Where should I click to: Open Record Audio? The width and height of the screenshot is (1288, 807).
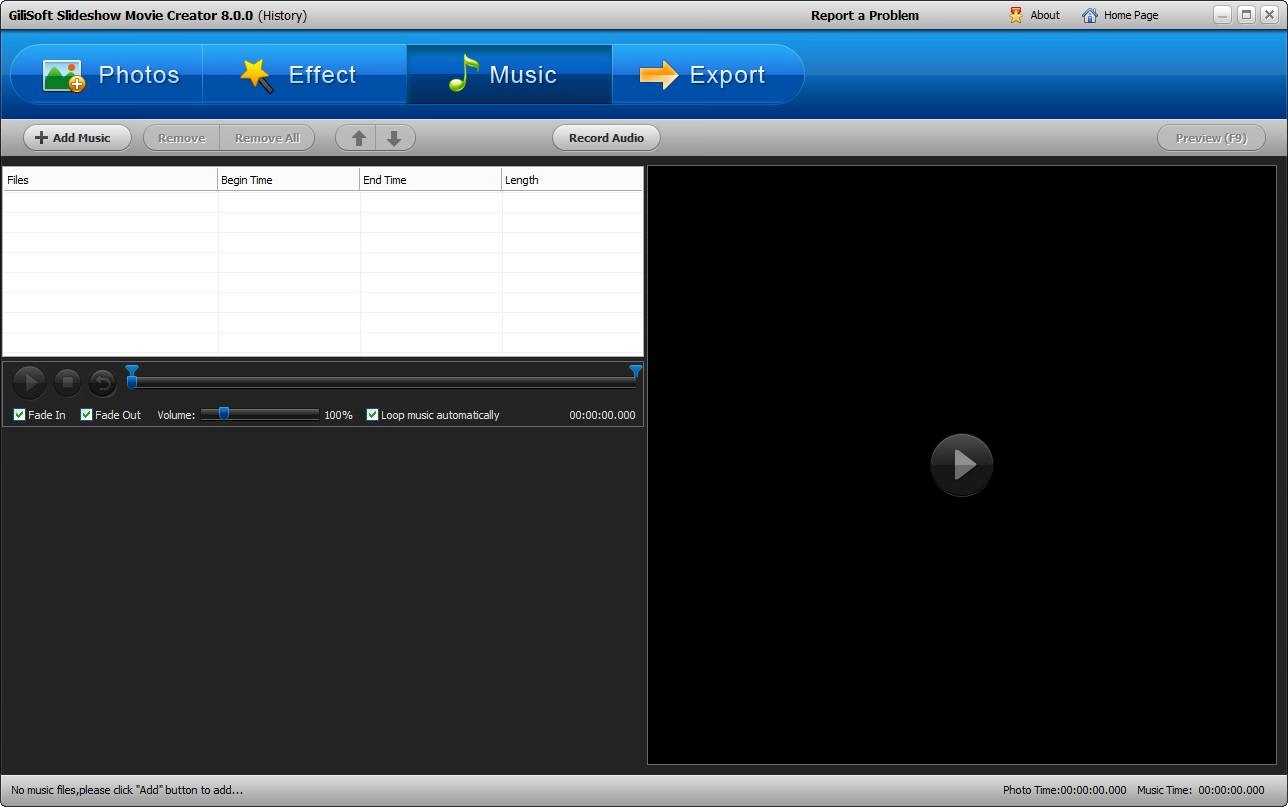click(606, 138)
